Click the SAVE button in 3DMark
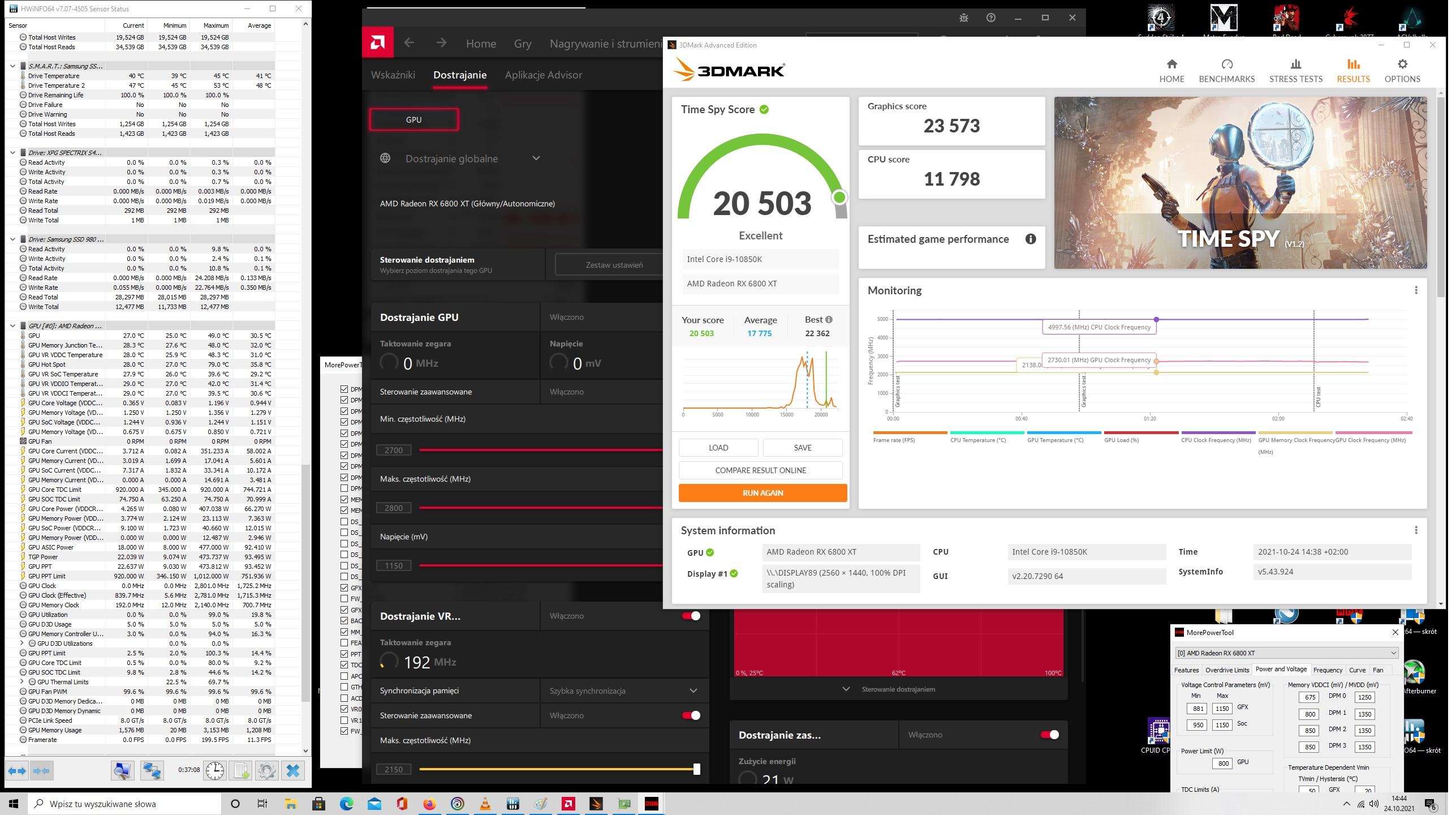The width and height of the screenshot is (1456, 815). click(x=803, y=448)
